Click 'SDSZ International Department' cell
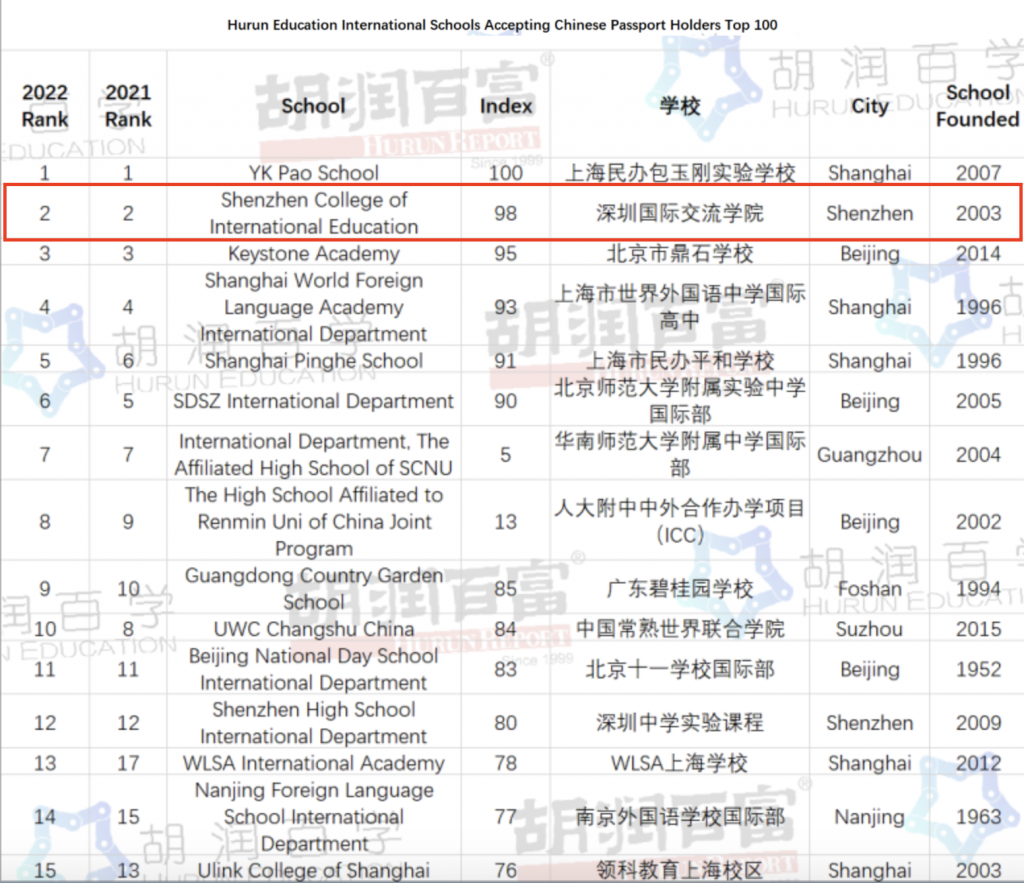Viewport: 1024px width, 883px height. coord(313,401)
